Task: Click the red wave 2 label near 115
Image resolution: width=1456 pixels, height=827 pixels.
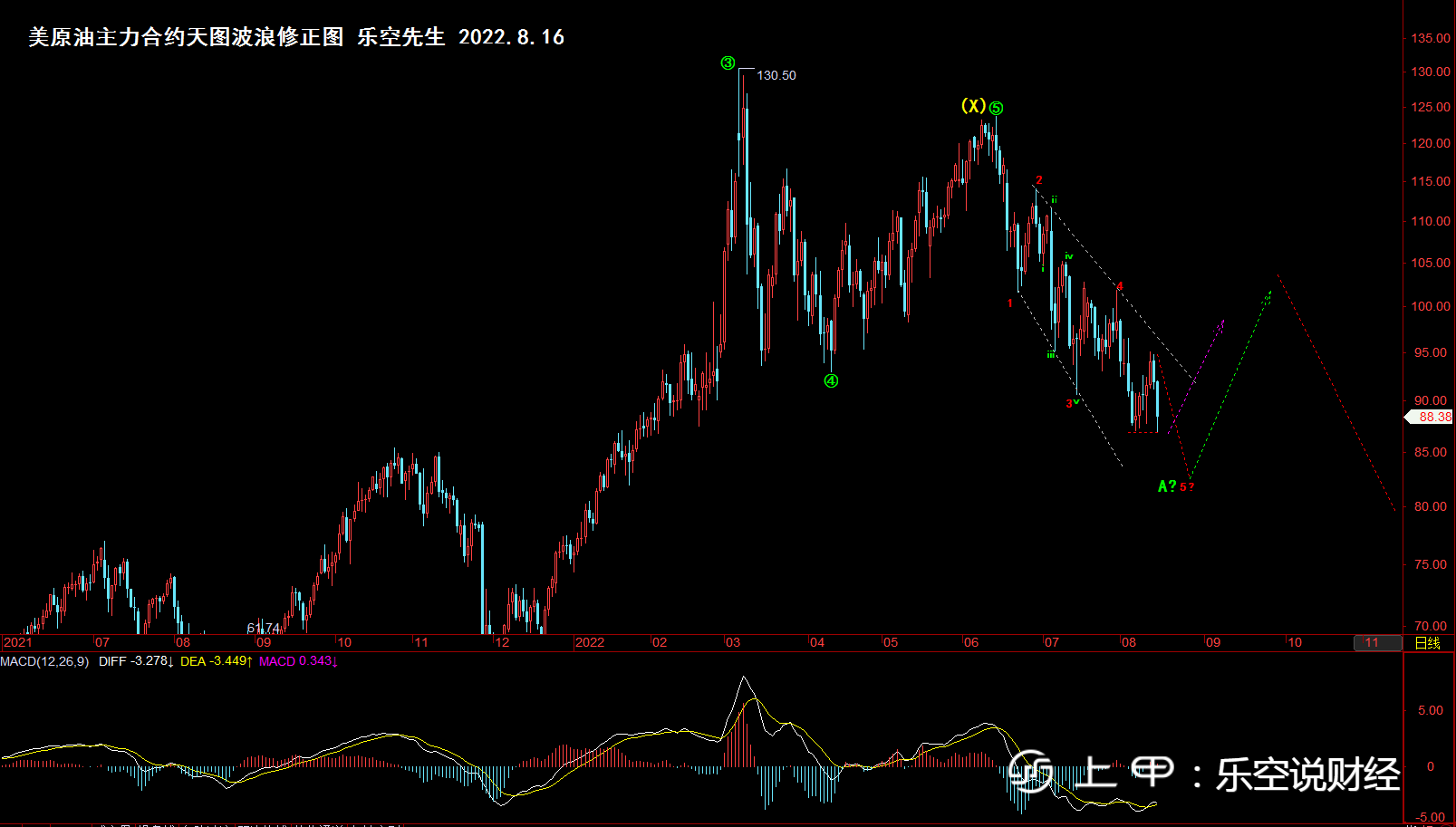Action: pyautogui.click(x=1039, y=180)
